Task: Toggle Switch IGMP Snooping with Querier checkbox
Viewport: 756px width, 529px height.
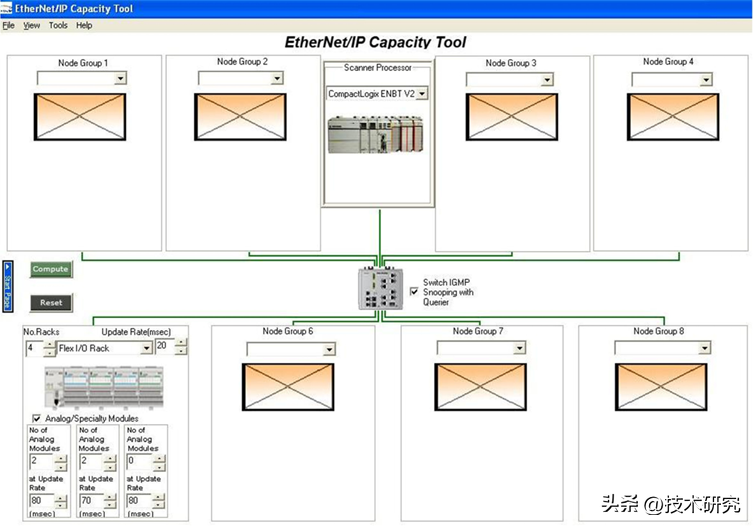Action: coord(414,292)
